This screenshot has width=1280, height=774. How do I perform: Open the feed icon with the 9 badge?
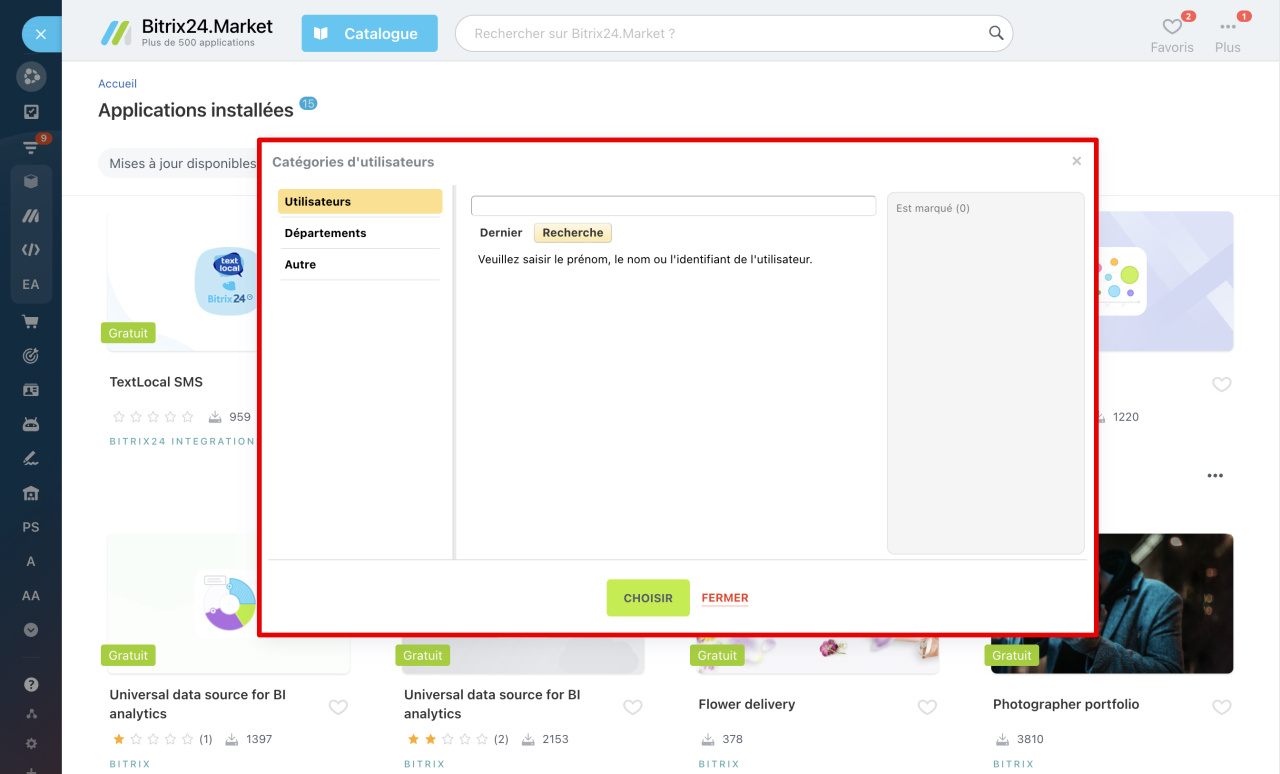(31, 147)
